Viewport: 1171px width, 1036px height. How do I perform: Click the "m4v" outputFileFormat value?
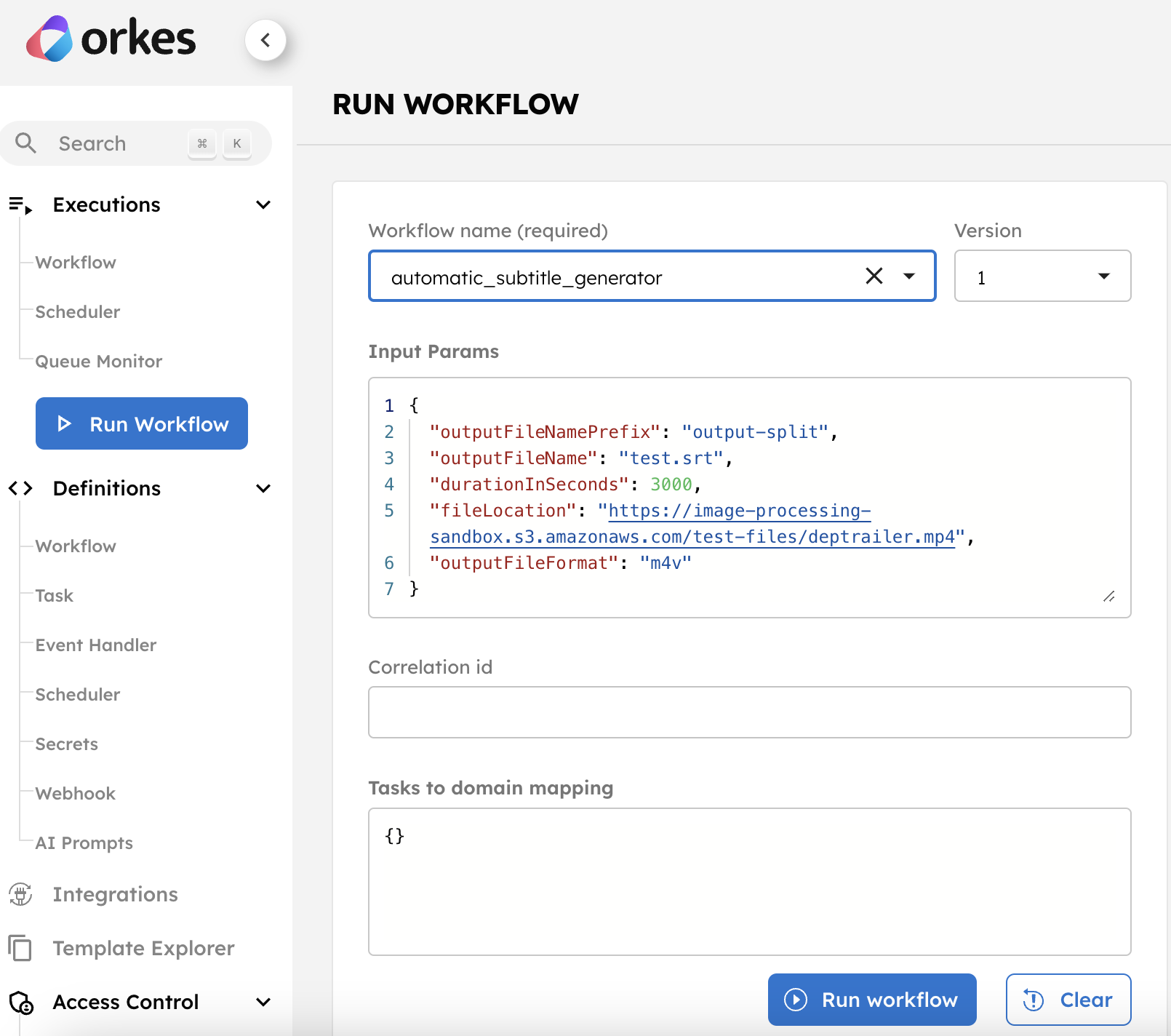(x=666, y=563)
